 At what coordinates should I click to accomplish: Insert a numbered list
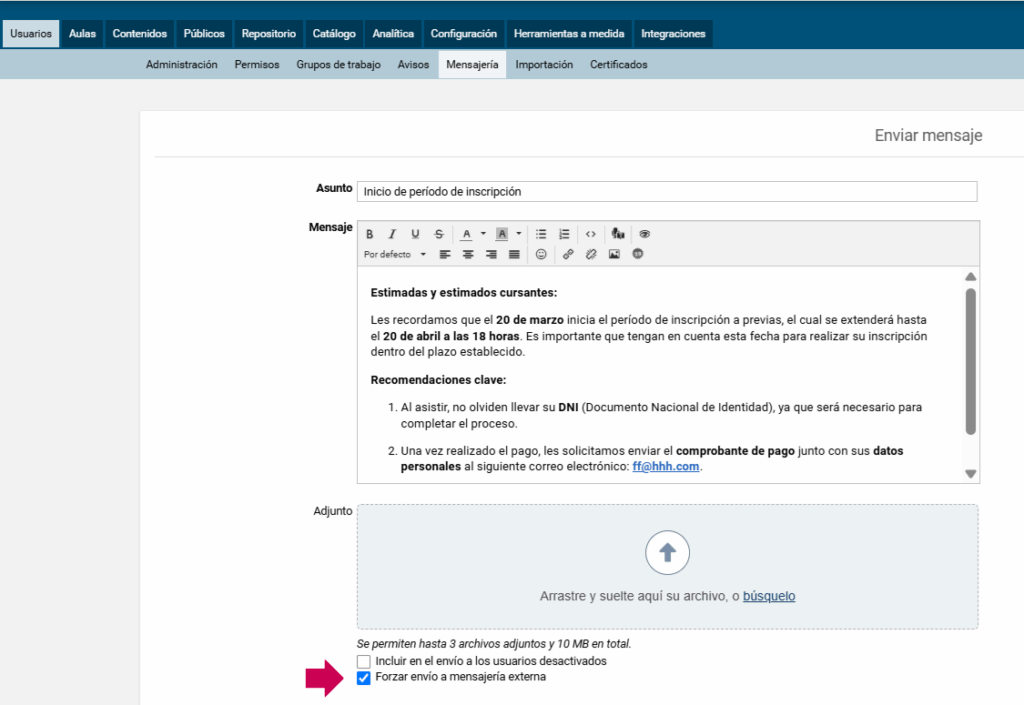564,234
